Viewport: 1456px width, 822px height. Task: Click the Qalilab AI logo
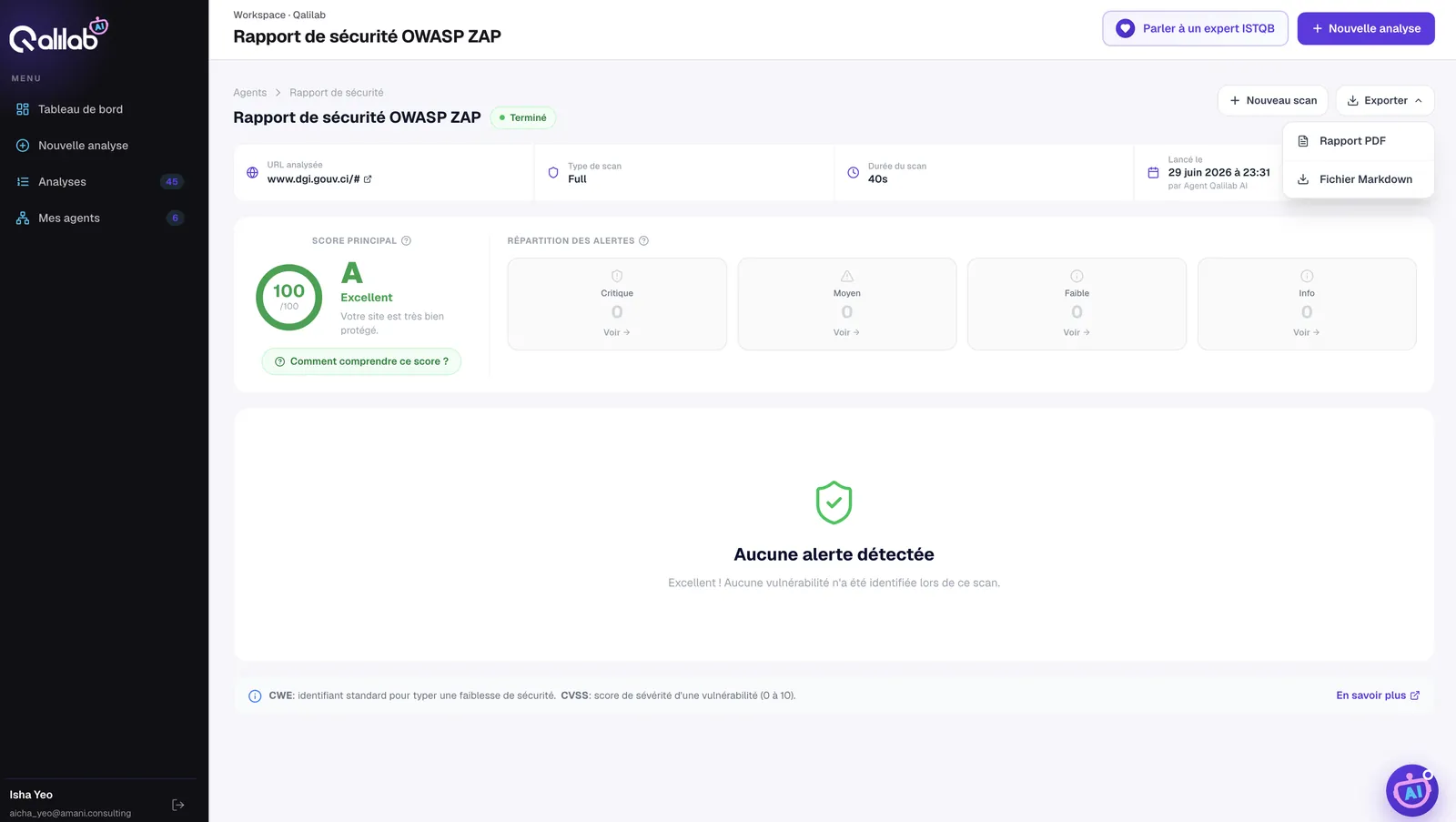(x=58, y=36)
